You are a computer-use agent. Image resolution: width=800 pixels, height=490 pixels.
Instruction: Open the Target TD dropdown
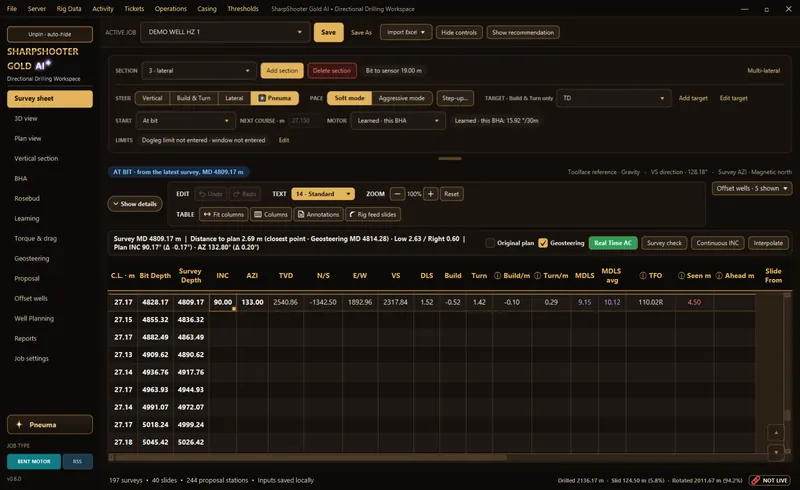click(x=613, y=98)
